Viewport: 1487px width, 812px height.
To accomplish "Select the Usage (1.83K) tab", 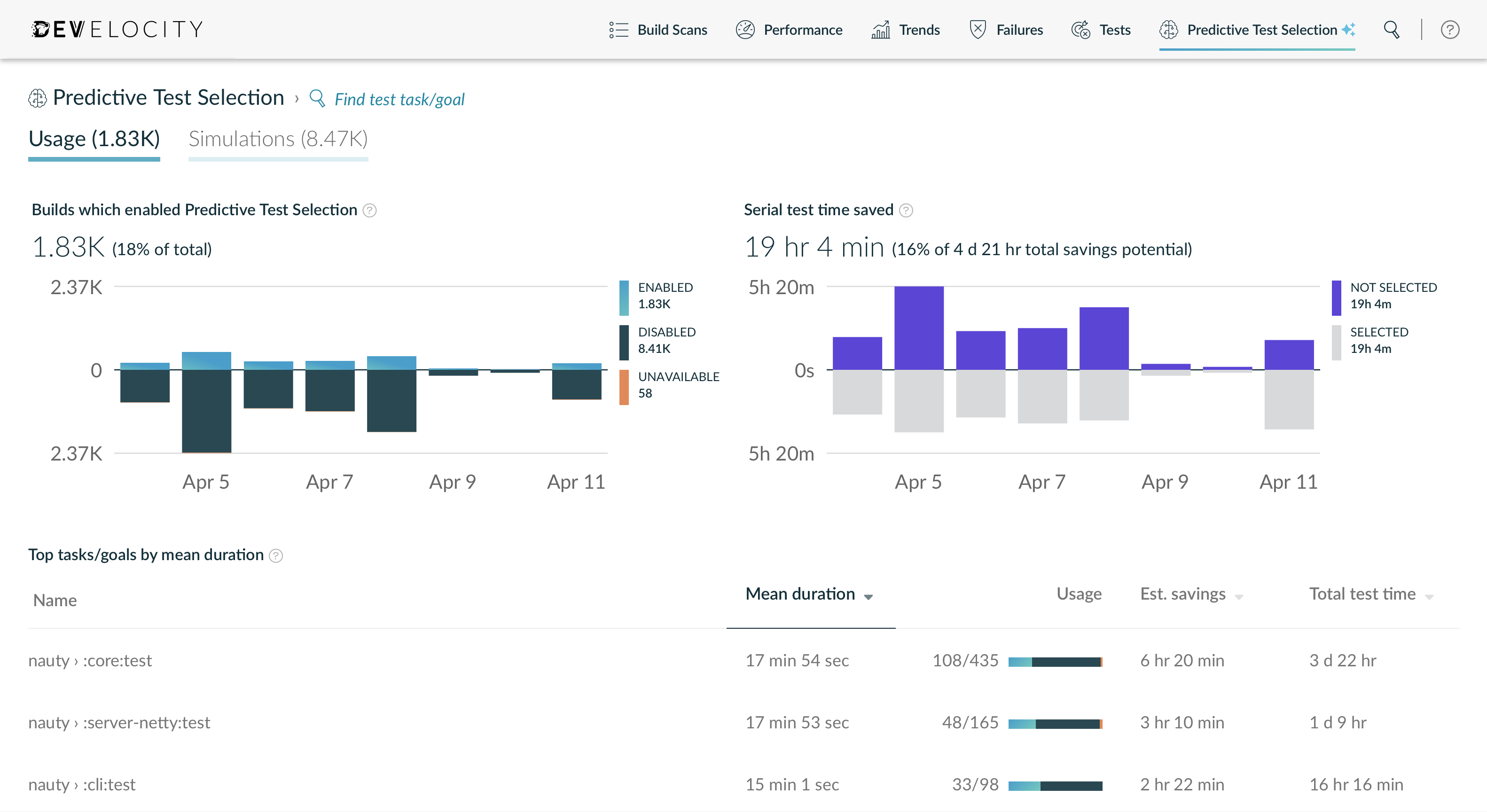I will [95, 138].
